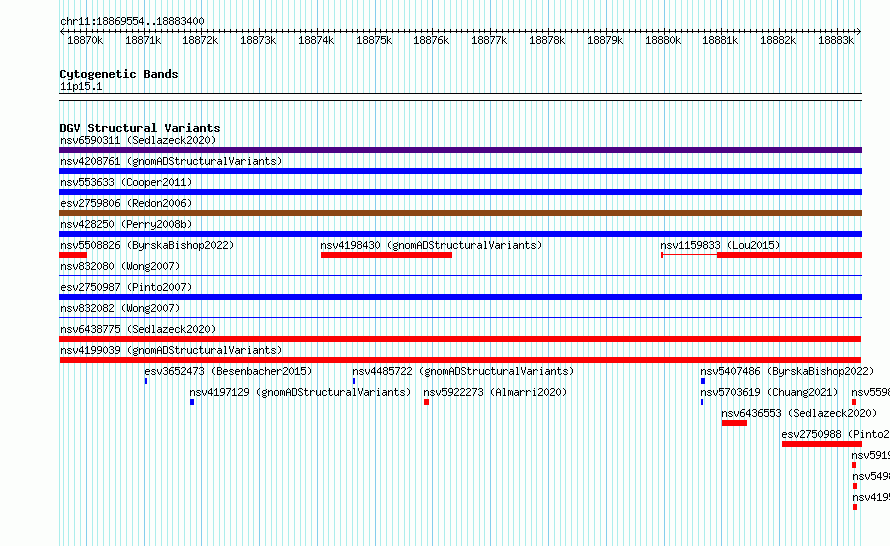This screenshot has width=890, height=546.
Task: Select the 11p15.1 band label
Action: [81, 86]
